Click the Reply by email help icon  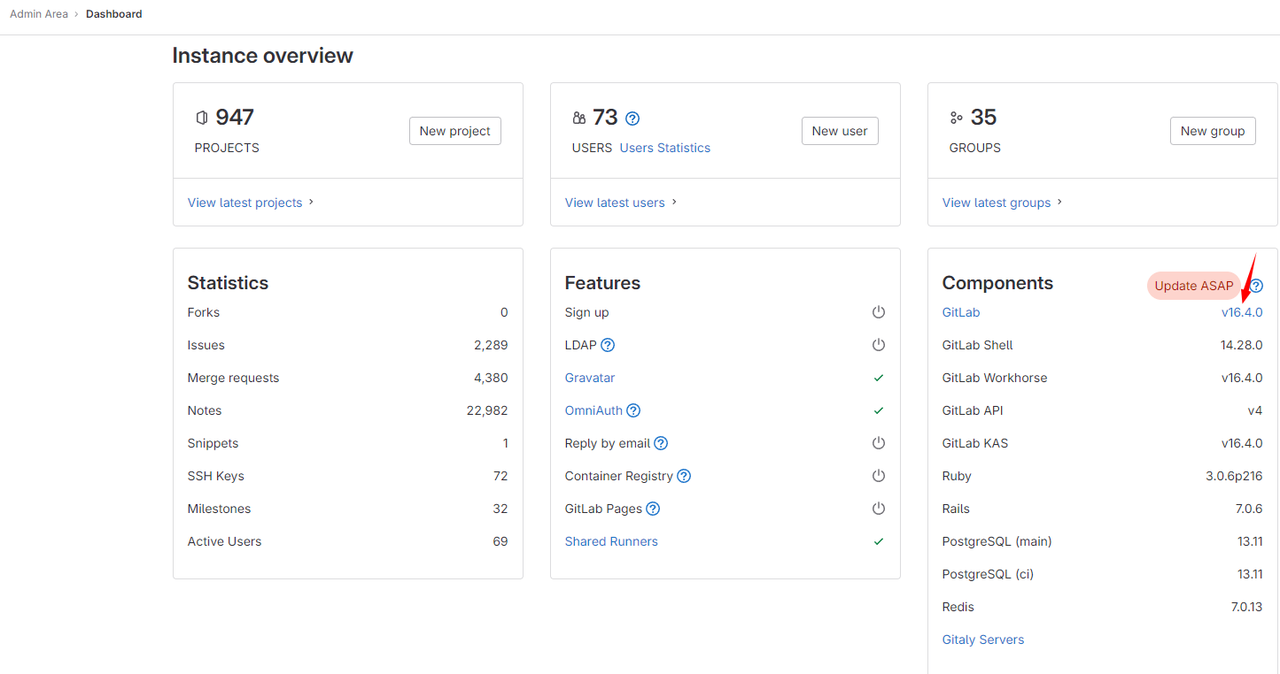point(660,443)
